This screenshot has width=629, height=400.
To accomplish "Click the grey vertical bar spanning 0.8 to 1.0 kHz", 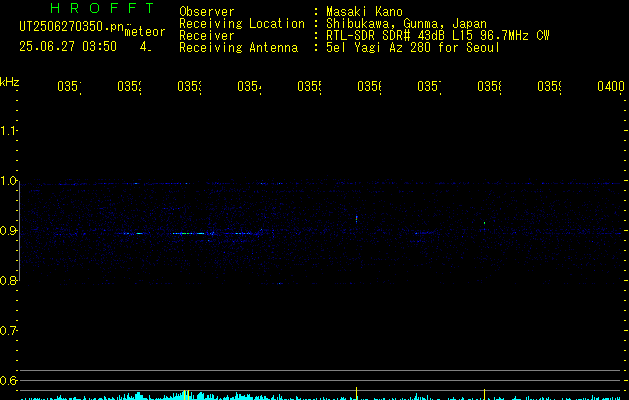I will pos(19,231).
